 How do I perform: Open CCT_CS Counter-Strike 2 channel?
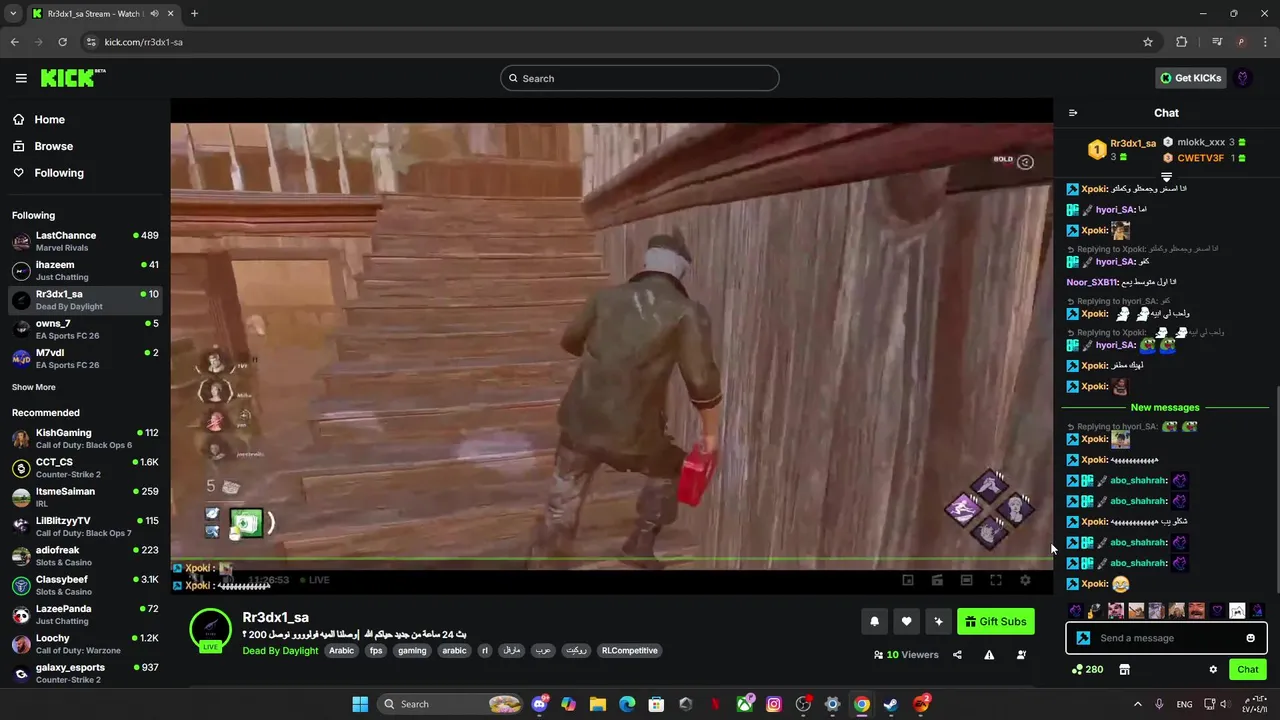click(x=85, y=468)
